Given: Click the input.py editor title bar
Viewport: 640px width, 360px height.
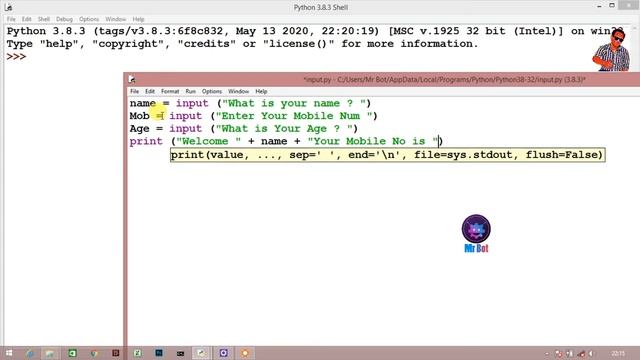Looking at the screenshot, I should pyautogui.click(x=383, y=79).
